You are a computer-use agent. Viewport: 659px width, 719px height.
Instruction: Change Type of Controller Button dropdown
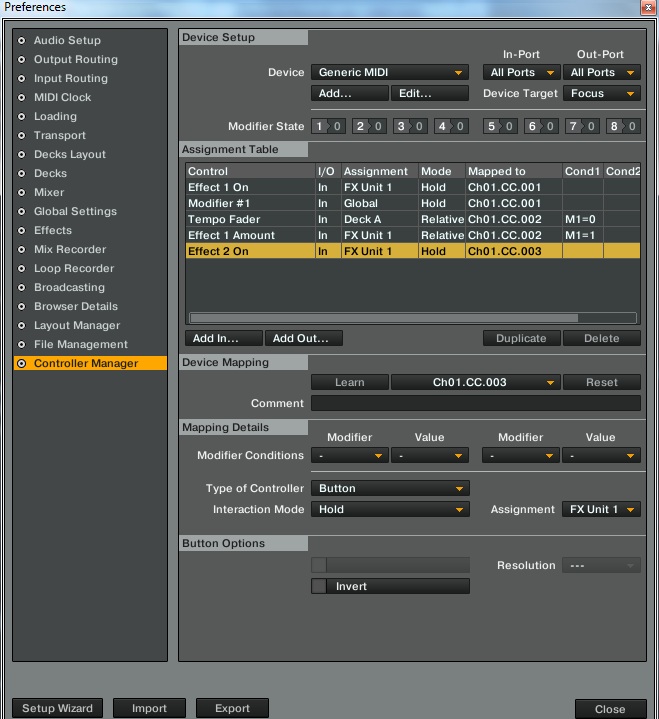click(390, 489)
